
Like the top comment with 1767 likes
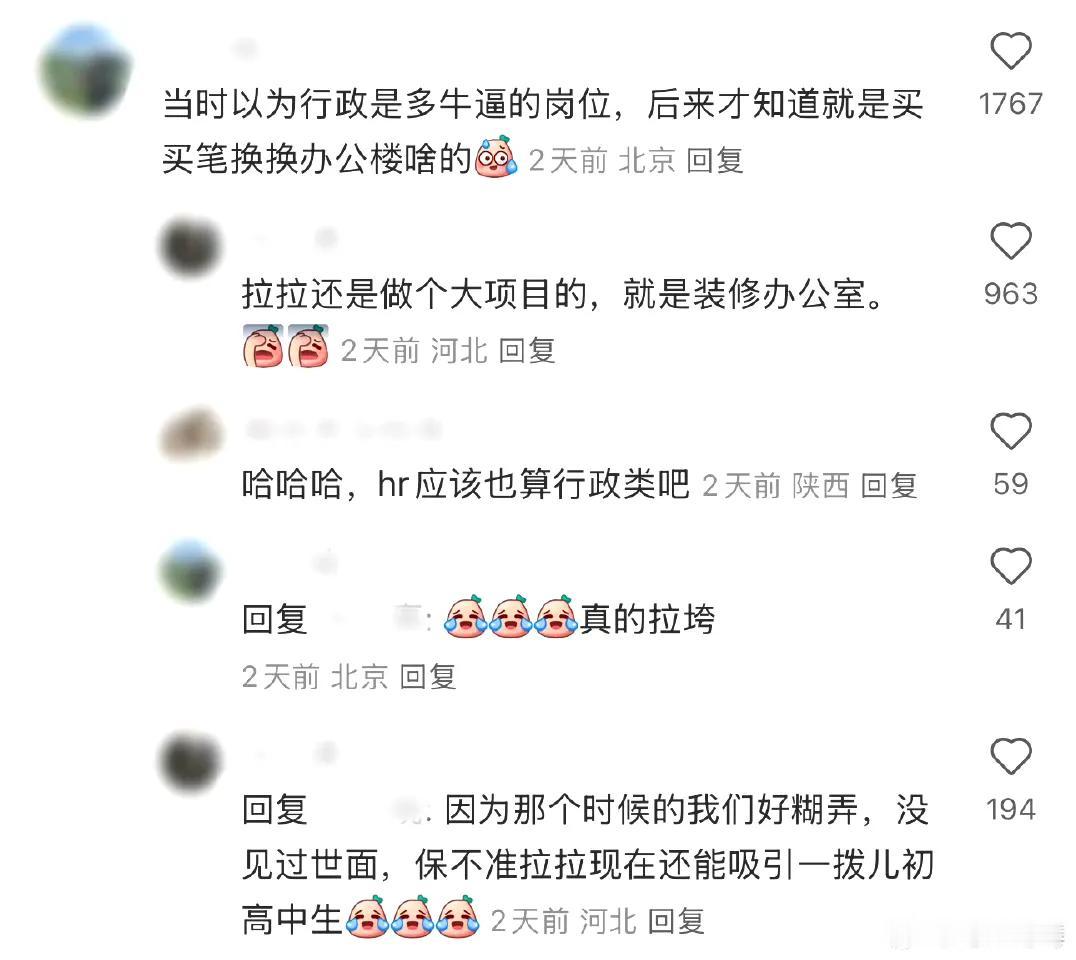(1011, 51)
